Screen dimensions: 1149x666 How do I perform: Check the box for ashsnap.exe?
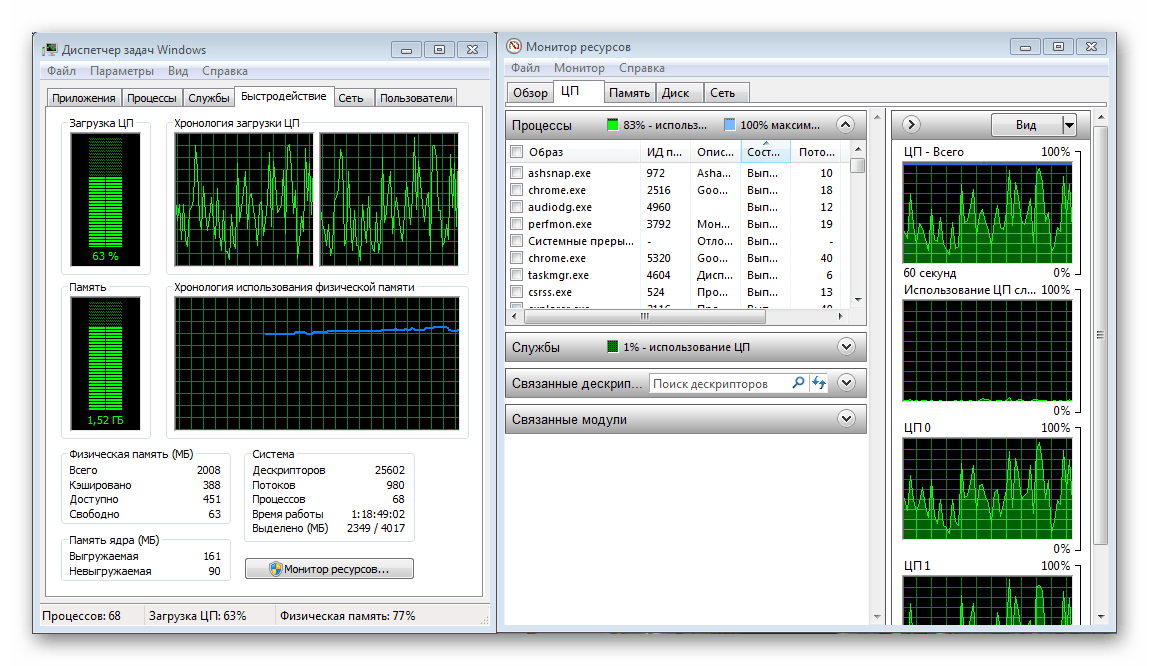(x=517, y=173)
